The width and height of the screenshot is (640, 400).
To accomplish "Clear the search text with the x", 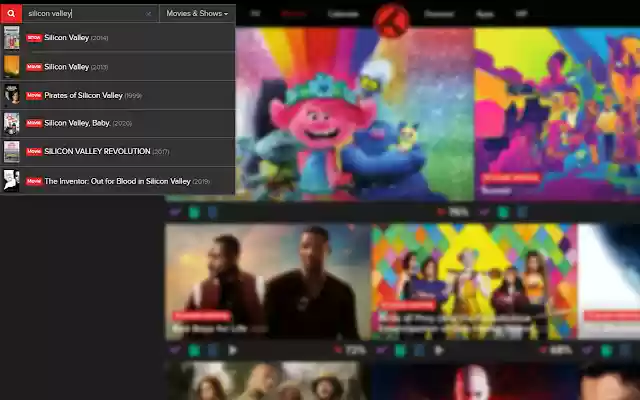I will point(149,14).
